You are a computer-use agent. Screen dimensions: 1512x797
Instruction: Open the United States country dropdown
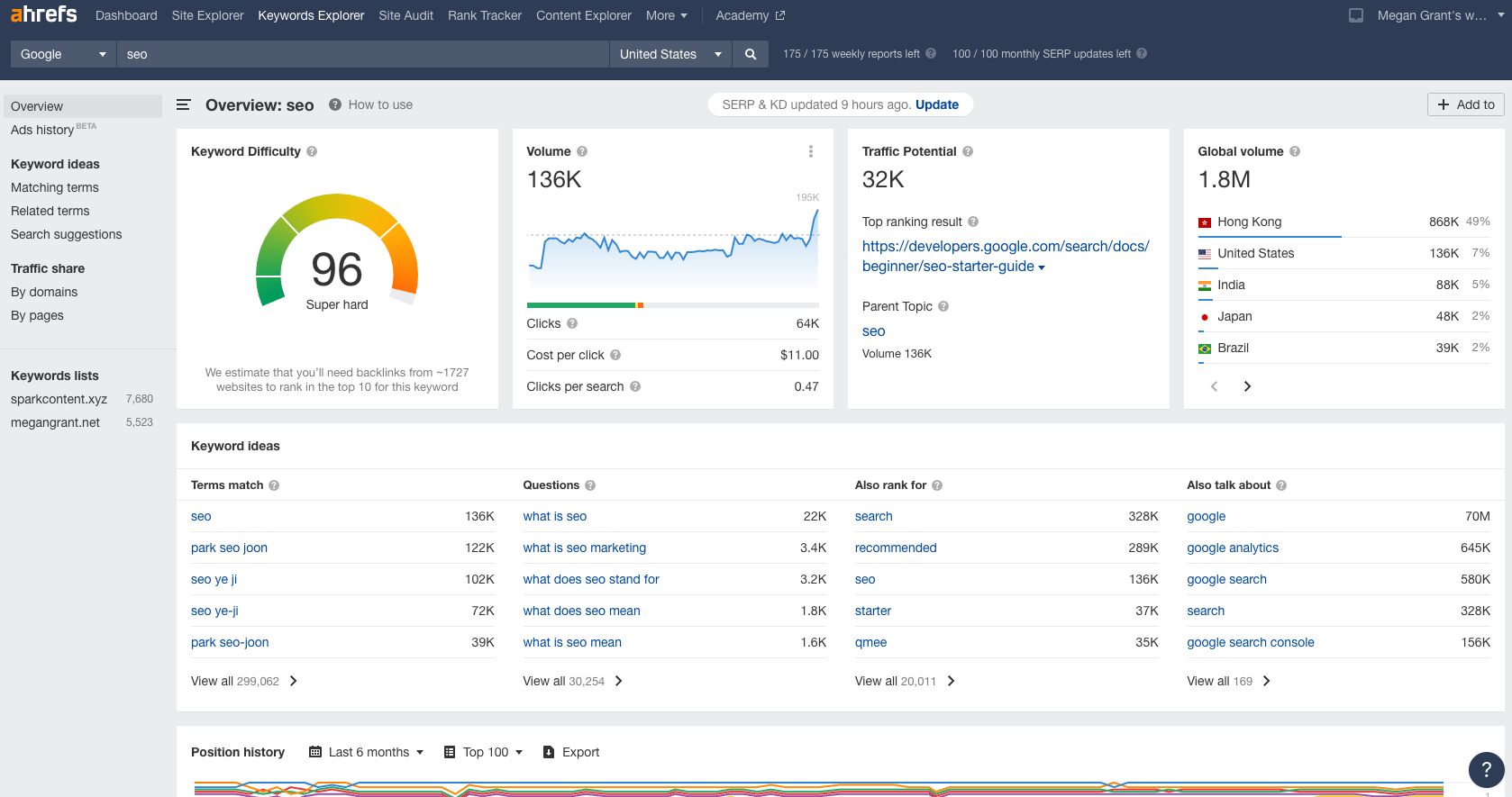[x=670, y=54]
